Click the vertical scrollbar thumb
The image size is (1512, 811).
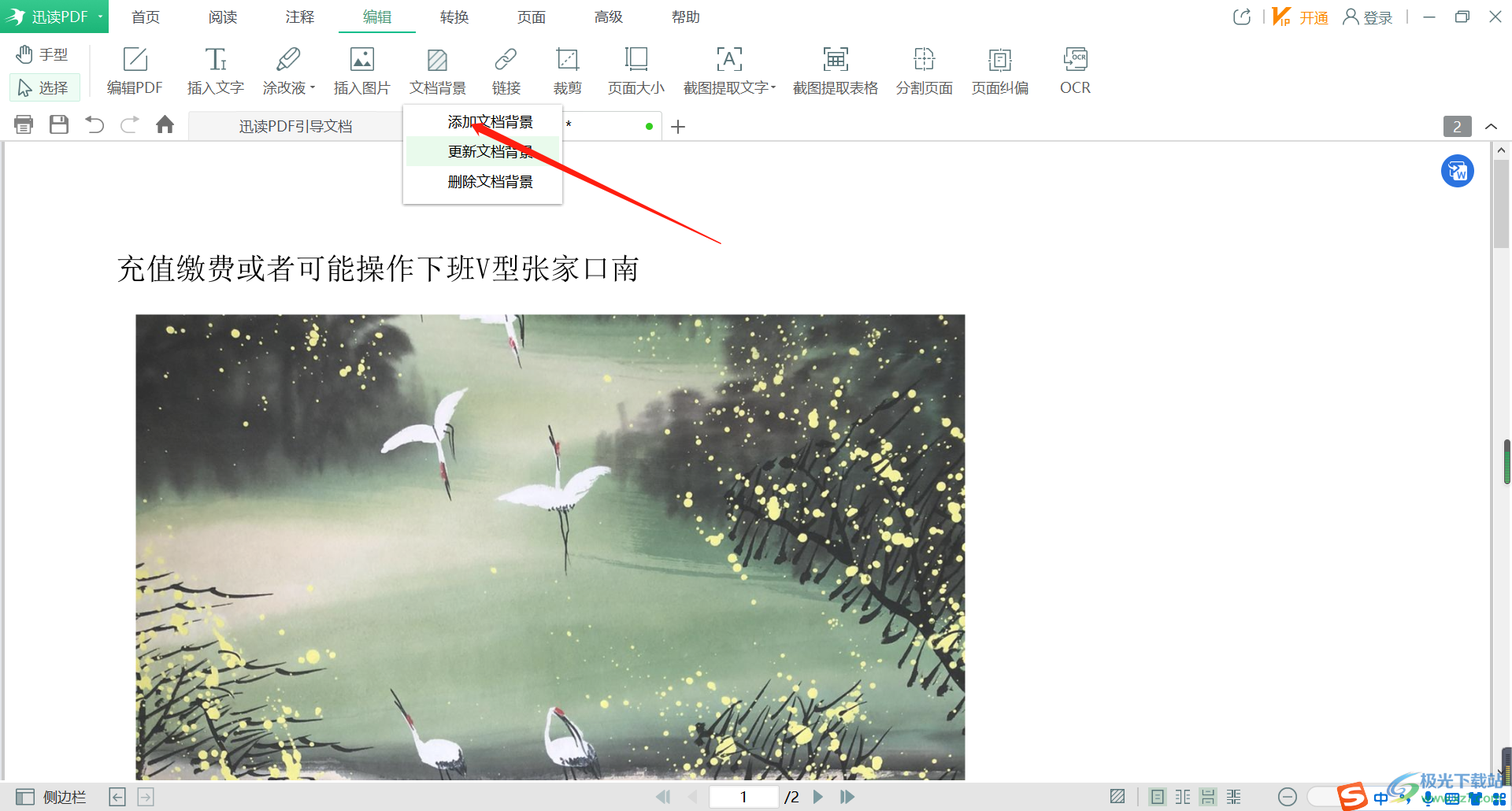(1501, 203)
